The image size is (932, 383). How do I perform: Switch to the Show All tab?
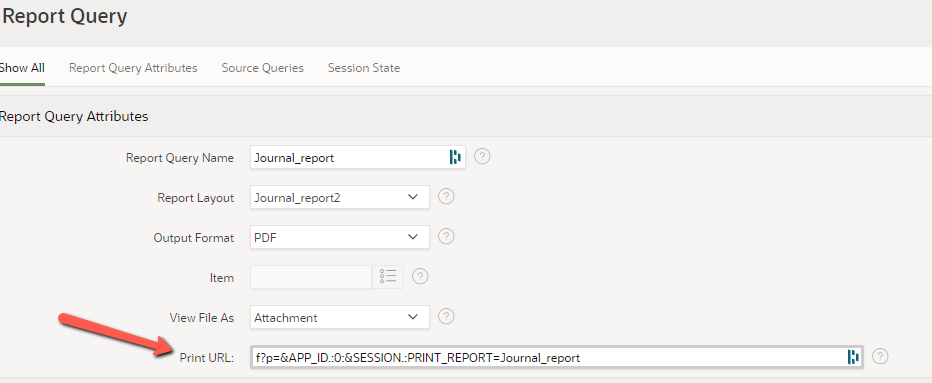22,68
